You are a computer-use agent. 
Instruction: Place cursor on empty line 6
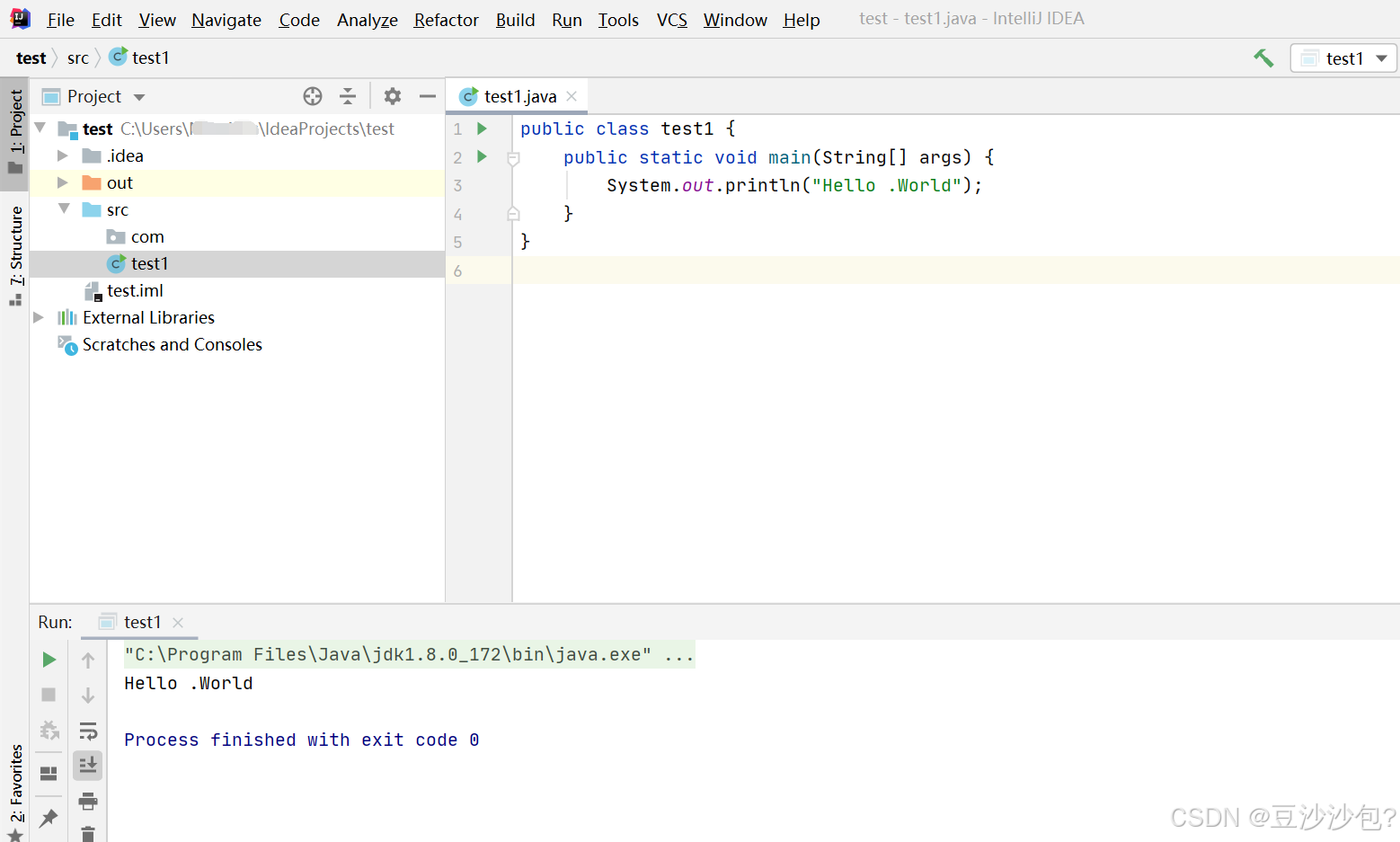point(955,270)
